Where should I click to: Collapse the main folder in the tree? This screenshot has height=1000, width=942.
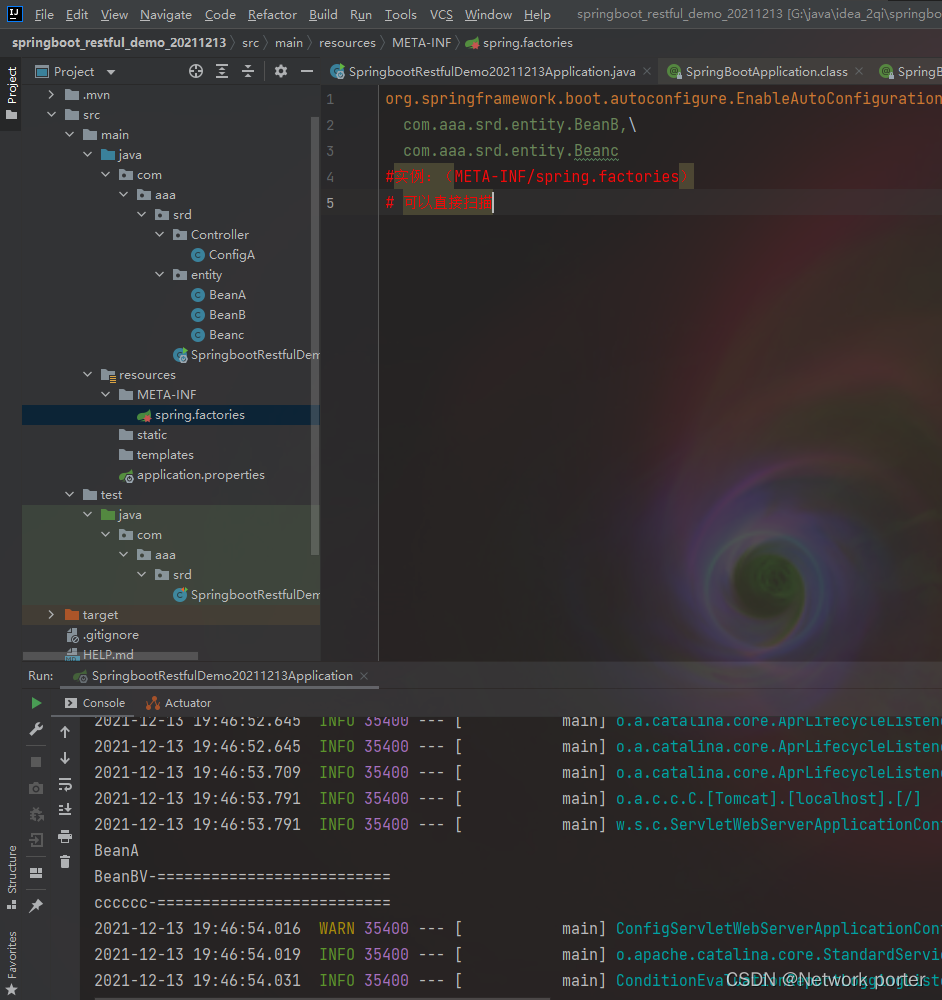[69, 135]
